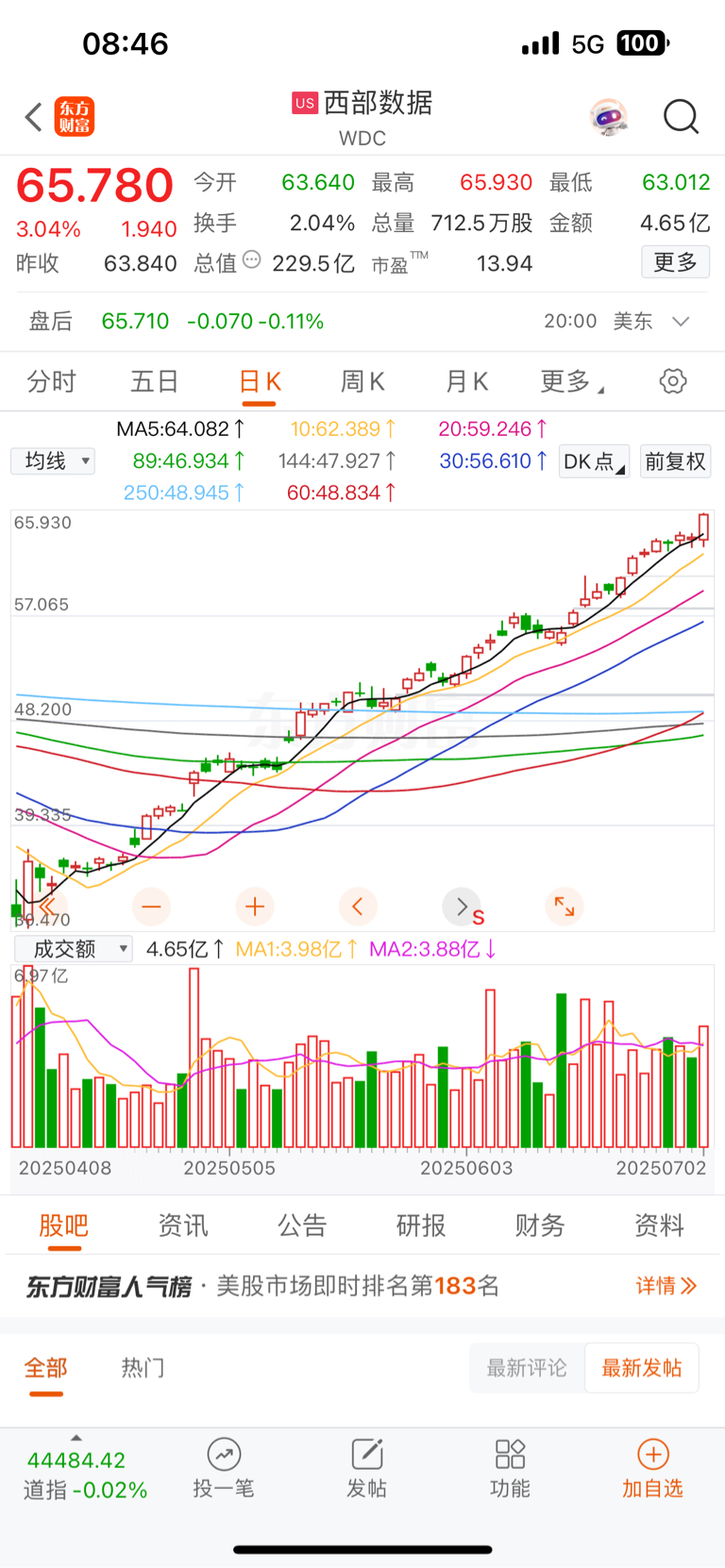
Task: Switch to 月K chart tab
Action: pos(466,381)
